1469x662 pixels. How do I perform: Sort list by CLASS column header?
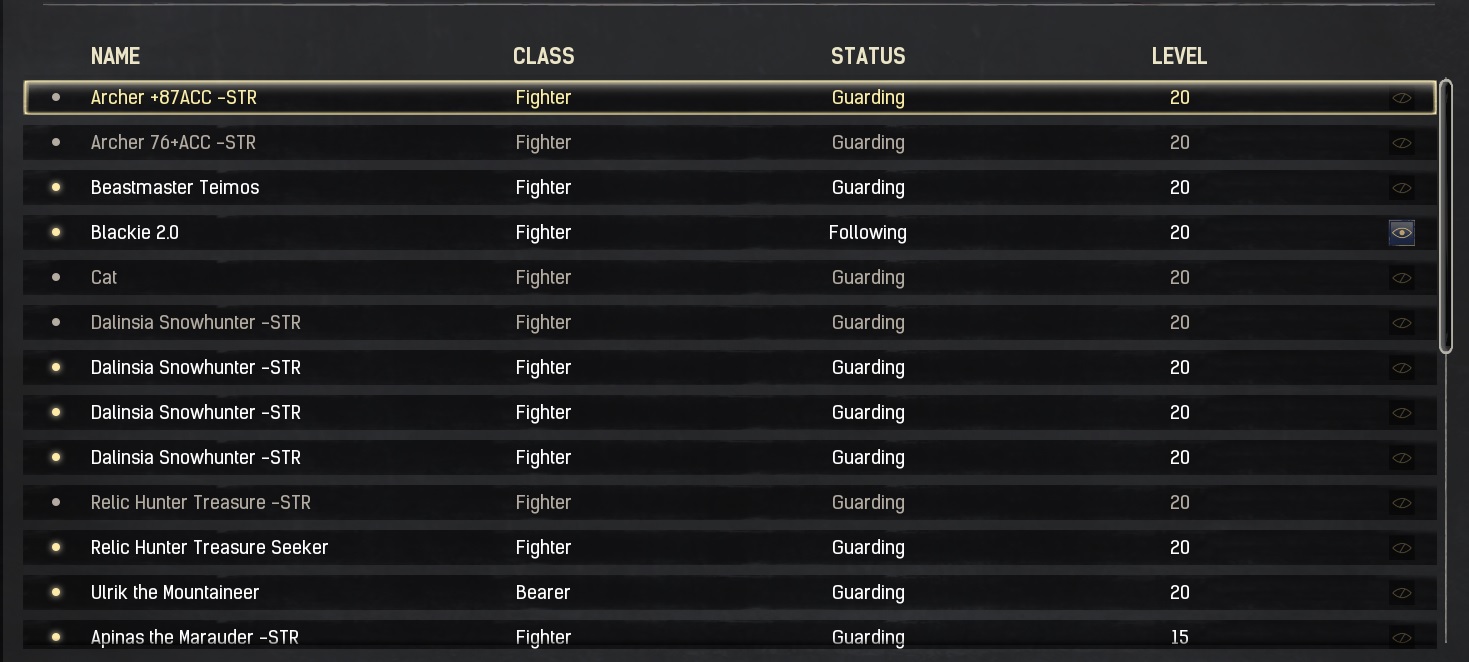543,56
